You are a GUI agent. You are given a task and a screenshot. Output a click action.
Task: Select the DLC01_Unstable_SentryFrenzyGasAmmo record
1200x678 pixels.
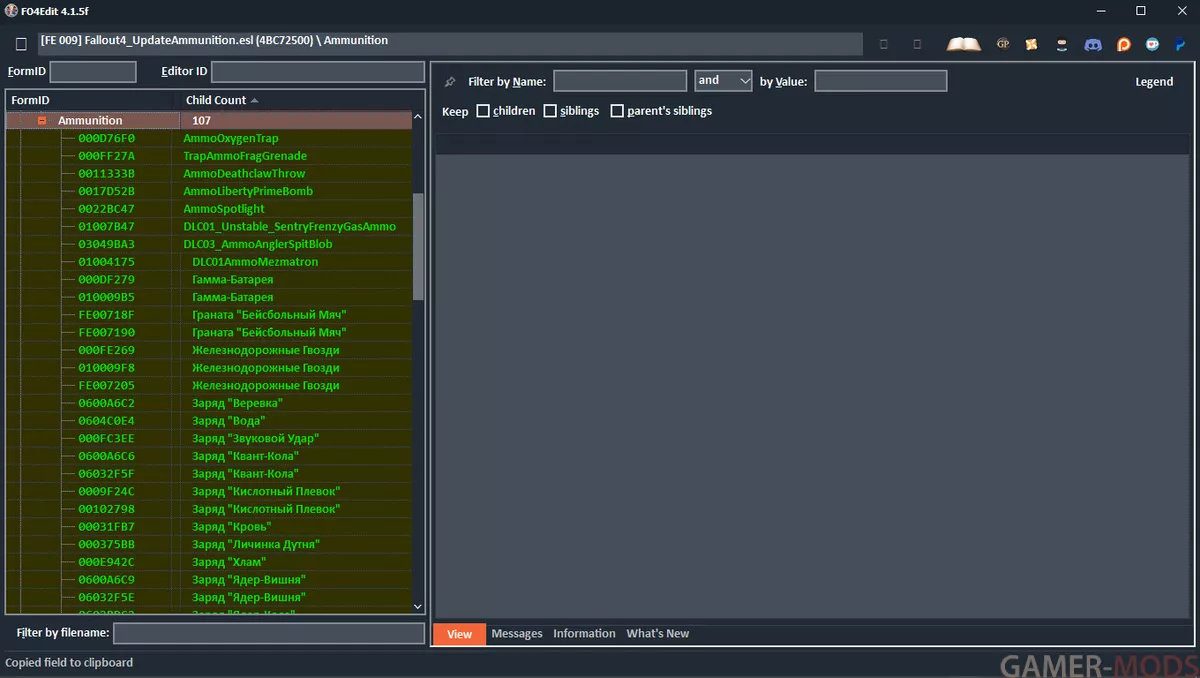tap(209, 227)
